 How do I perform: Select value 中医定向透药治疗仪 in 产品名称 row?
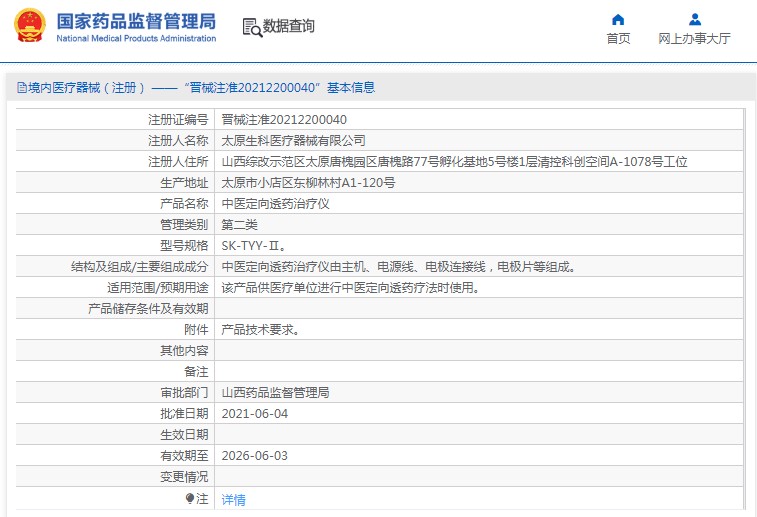pos(275,204)
